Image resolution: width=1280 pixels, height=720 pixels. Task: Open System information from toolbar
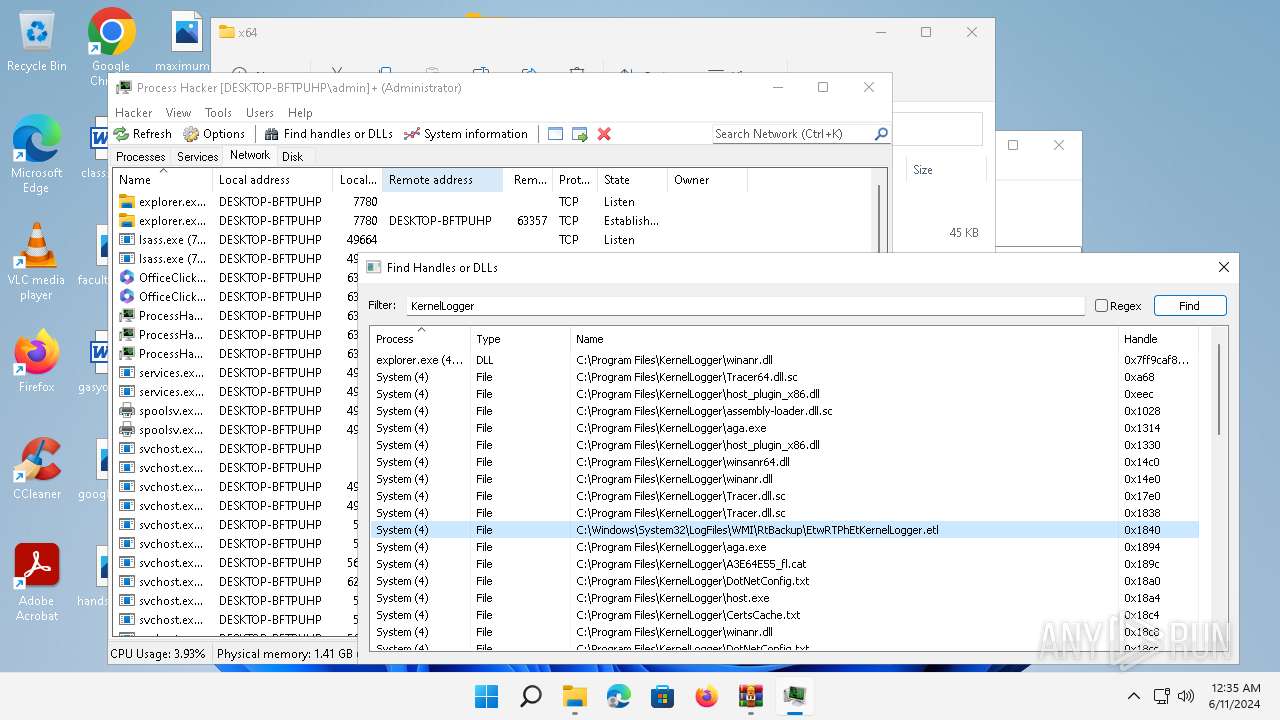pos(466,133)
